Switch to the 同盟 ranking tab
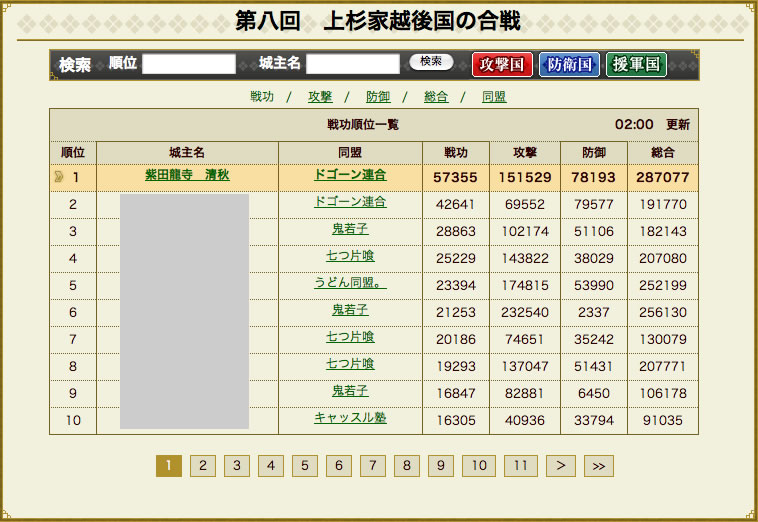This screenshot has width=758, height=522. point(494,97)
